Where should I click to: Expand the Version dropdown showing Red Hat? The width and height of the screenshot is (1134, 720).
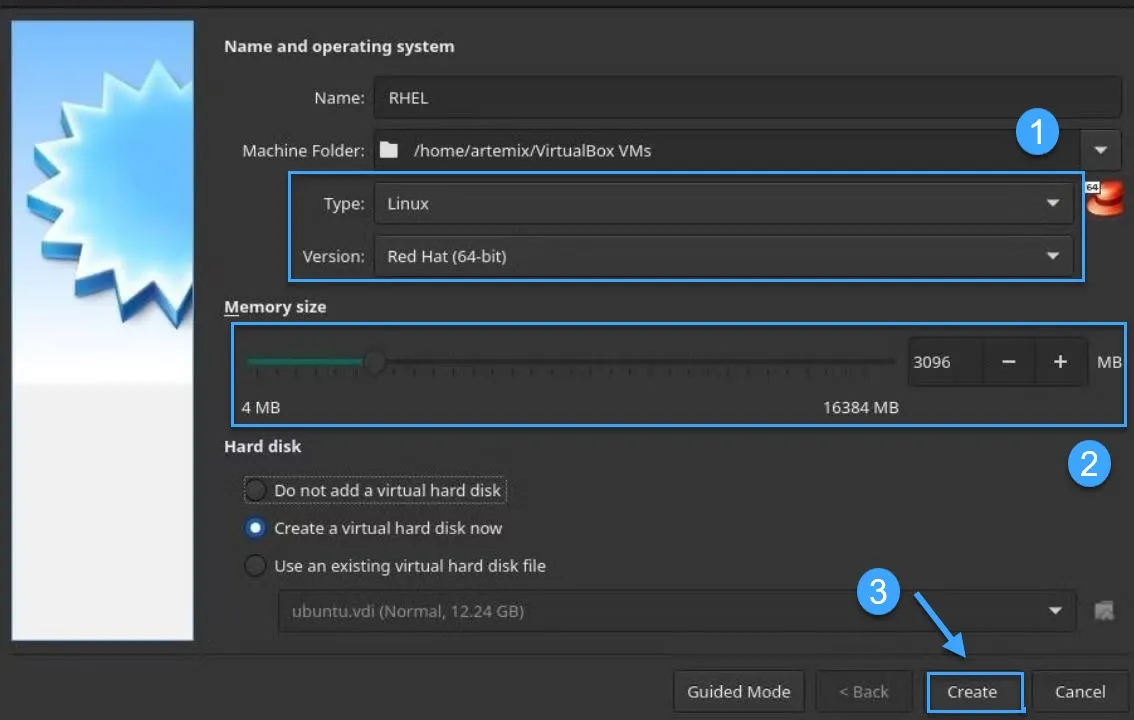(x=723, y=256)
